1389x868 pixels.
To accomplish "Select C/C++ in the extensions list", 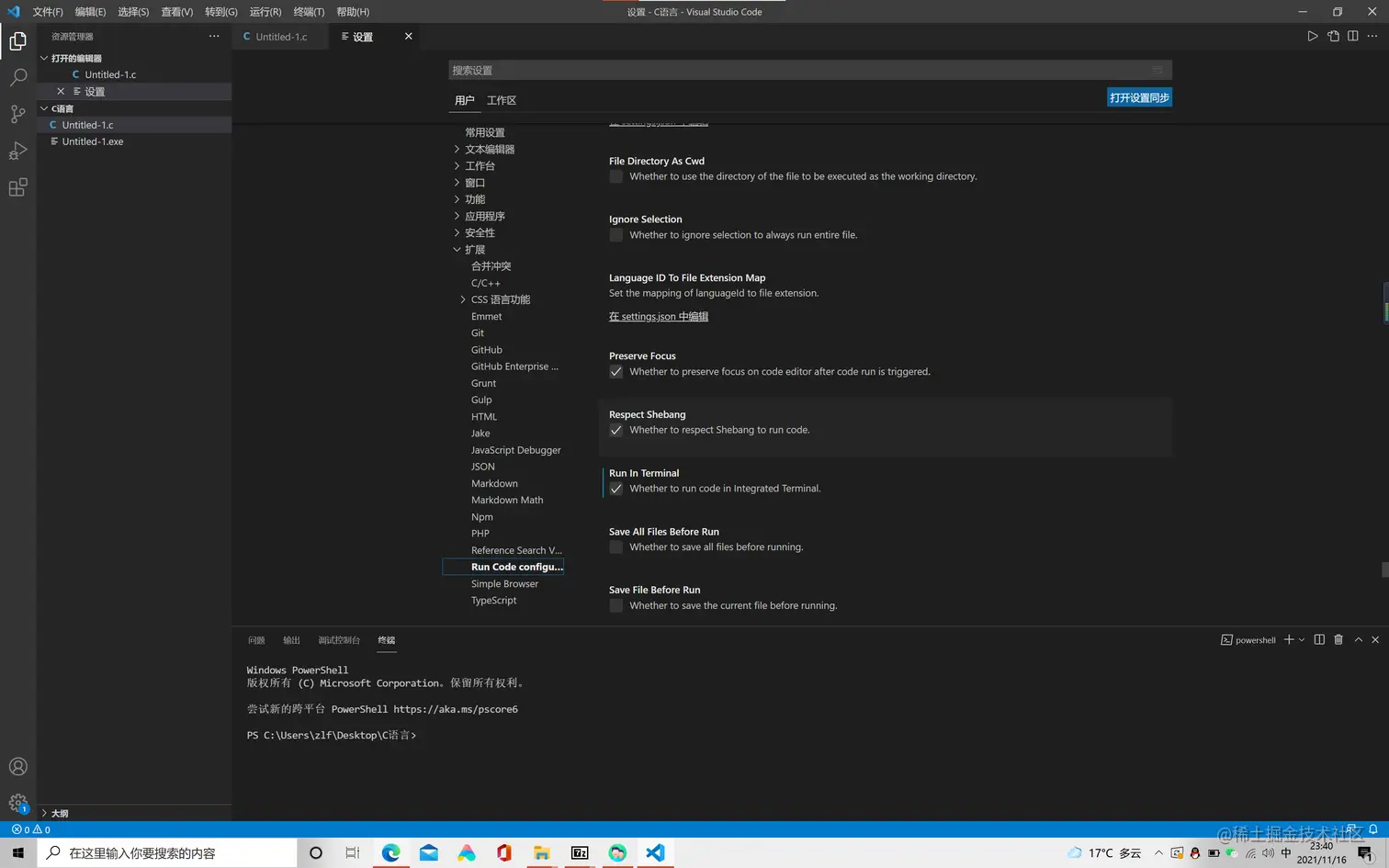I will tap(486, 283).
